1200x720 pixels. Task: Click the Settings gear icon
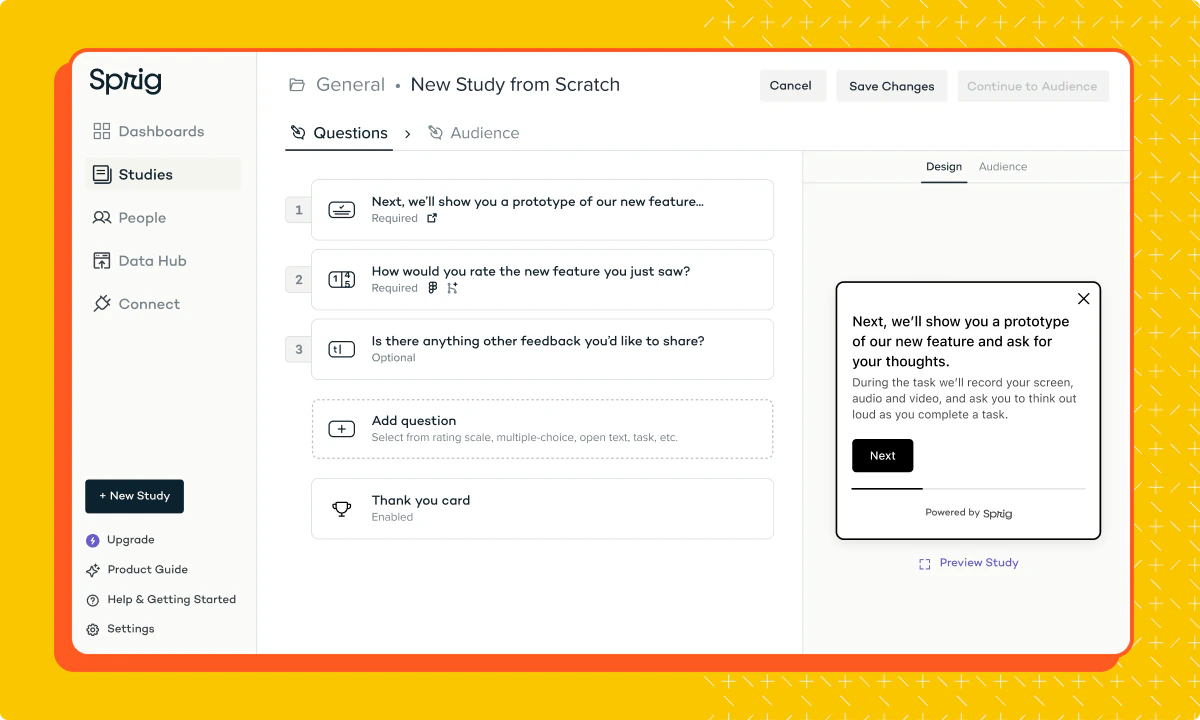93,630
